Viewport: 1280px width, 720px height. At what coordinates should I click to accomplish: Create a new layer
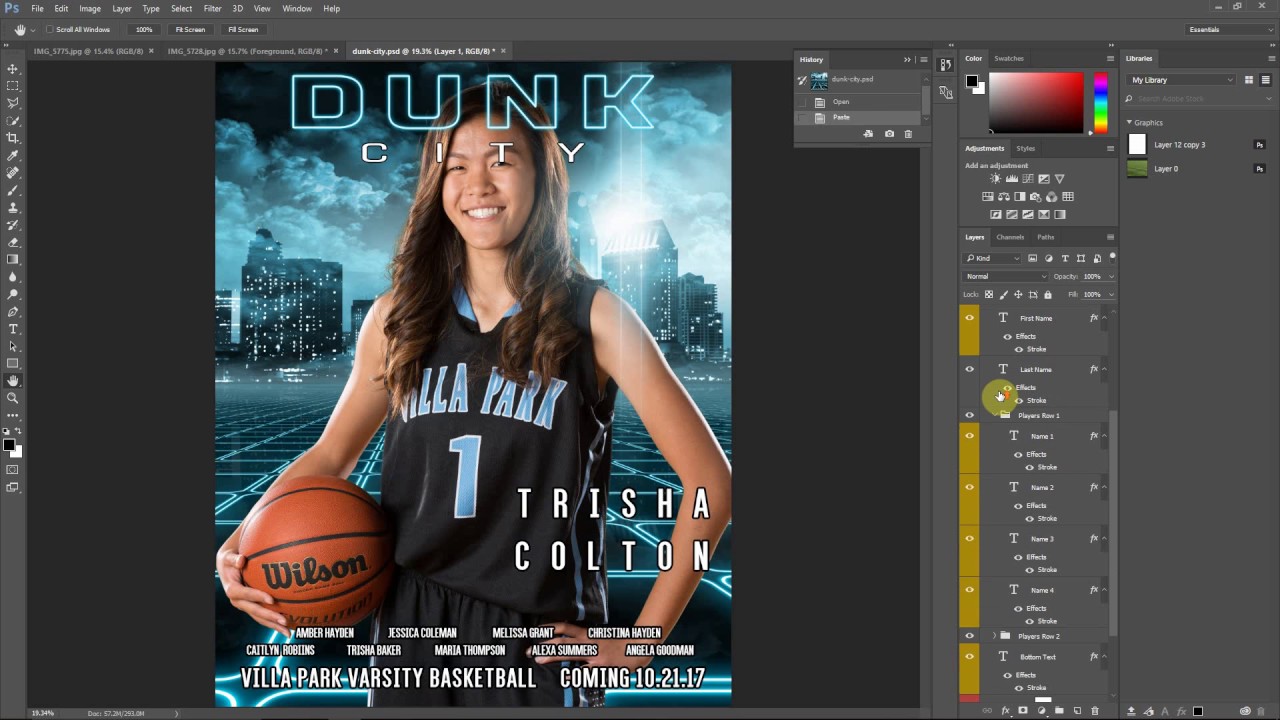[x=1077, y=711]
